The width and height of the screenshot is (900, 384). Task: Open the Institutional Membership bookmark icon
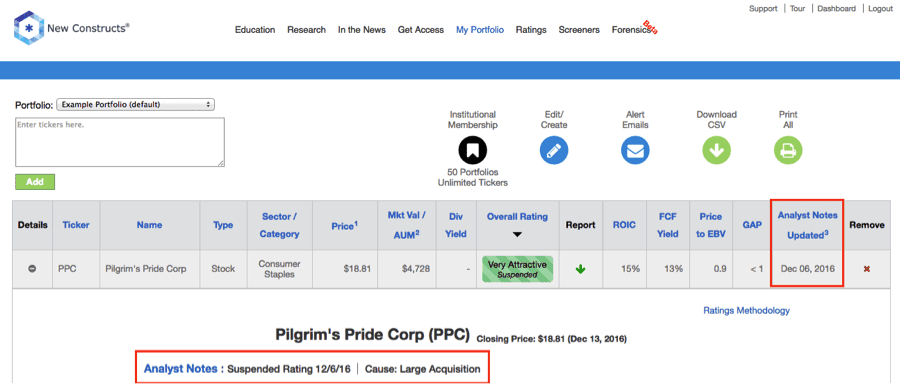tap(472, 150)
